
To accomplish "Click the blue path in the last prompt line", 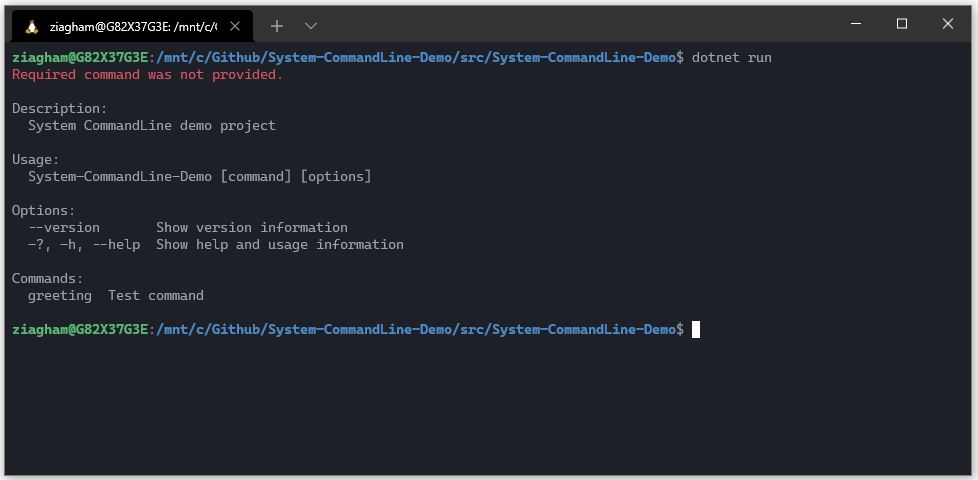I will tap(416, 329).
